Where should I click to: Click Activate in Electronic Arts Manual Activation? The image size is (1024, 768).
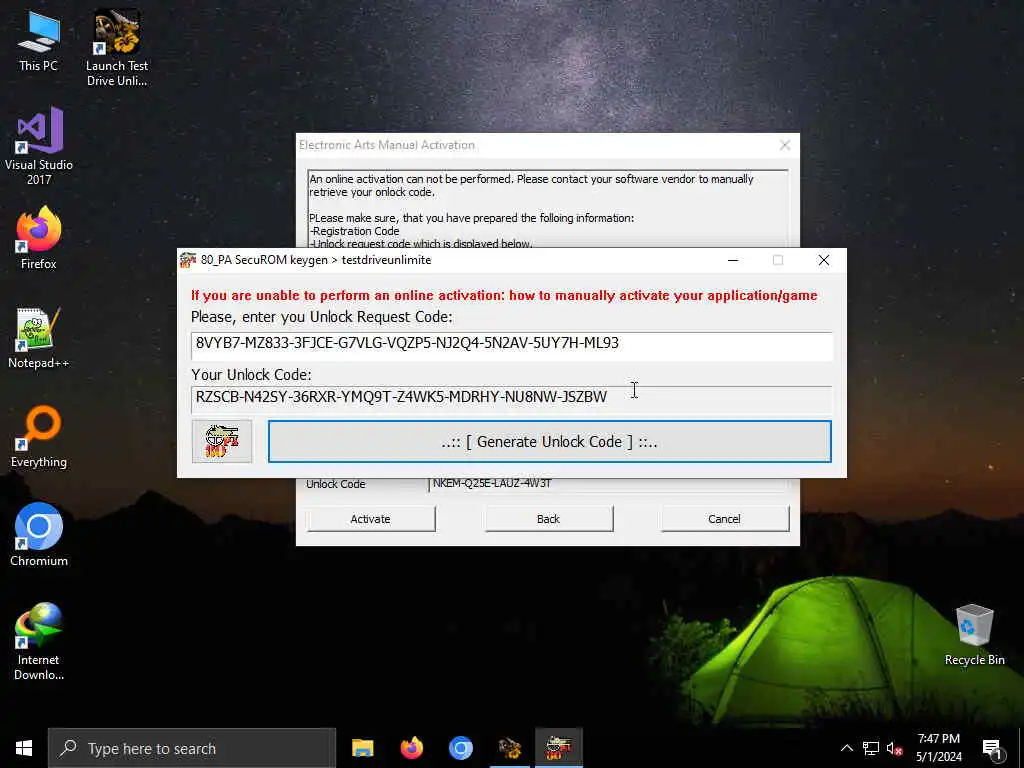point(370,519)
